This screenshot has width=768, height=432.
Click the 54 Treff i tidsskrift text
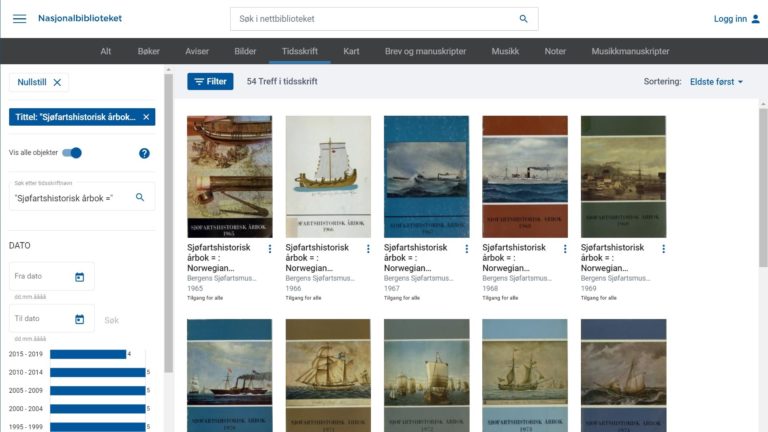pos(282,81)
